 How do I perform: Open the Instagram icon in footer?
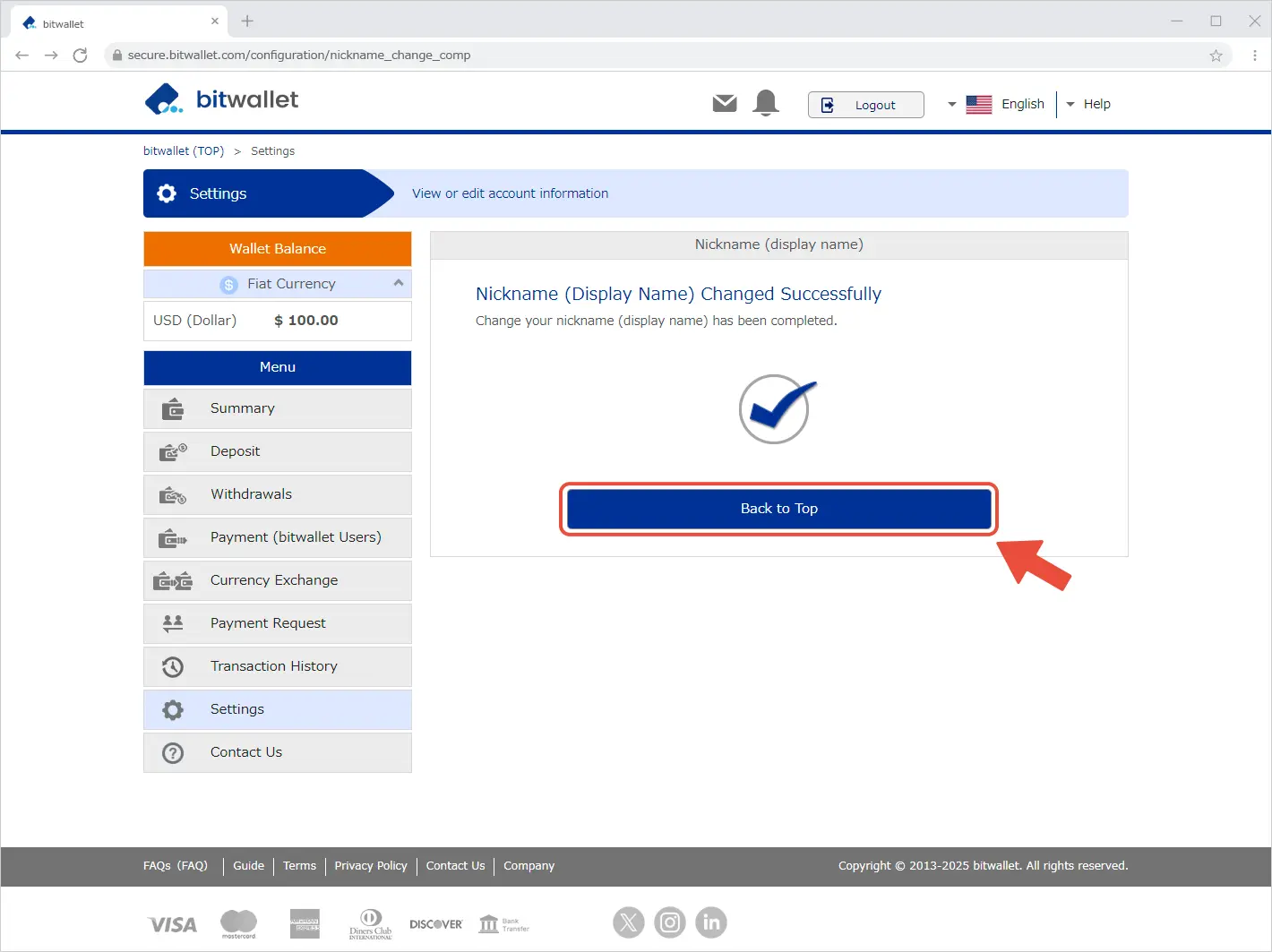pyautogui.click(x=670, y=922)
